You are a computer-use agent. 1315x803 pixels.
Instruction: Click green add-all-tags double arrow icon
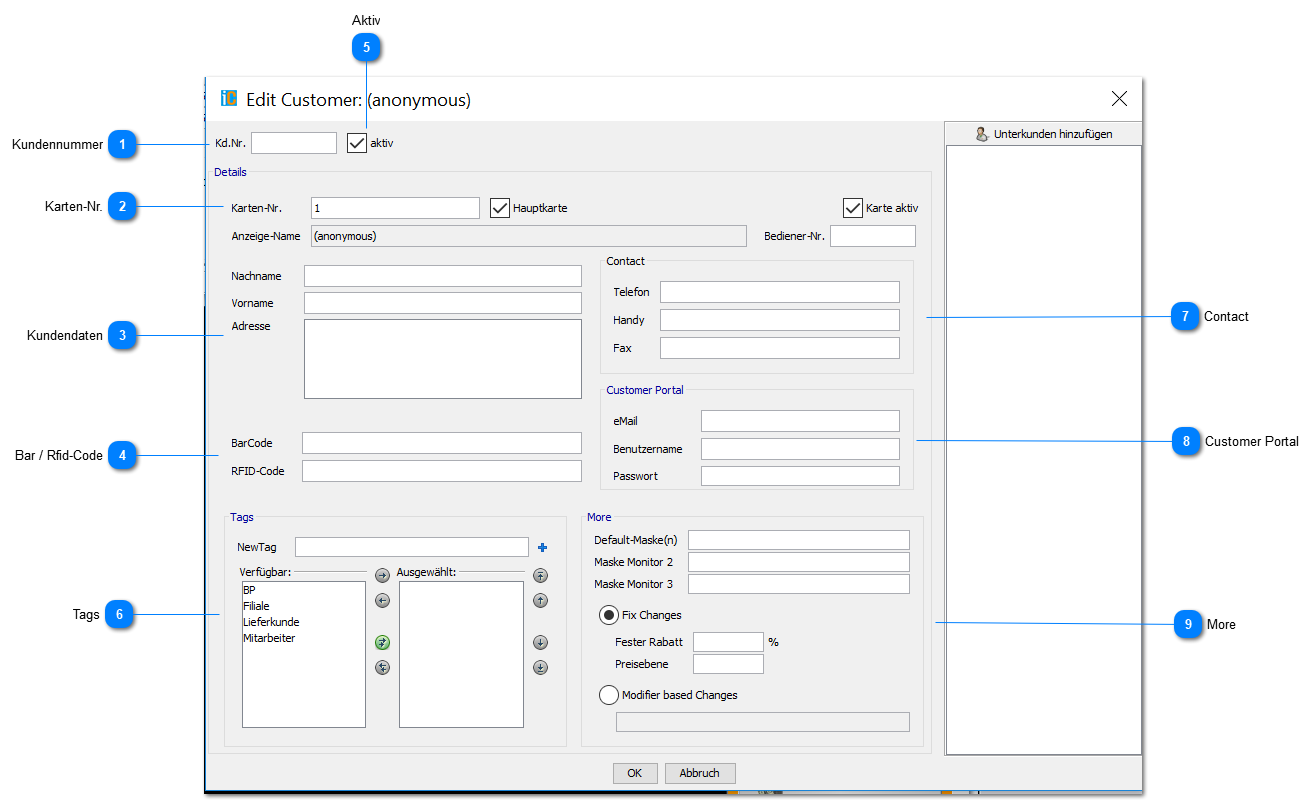click(x=382, y=643)
